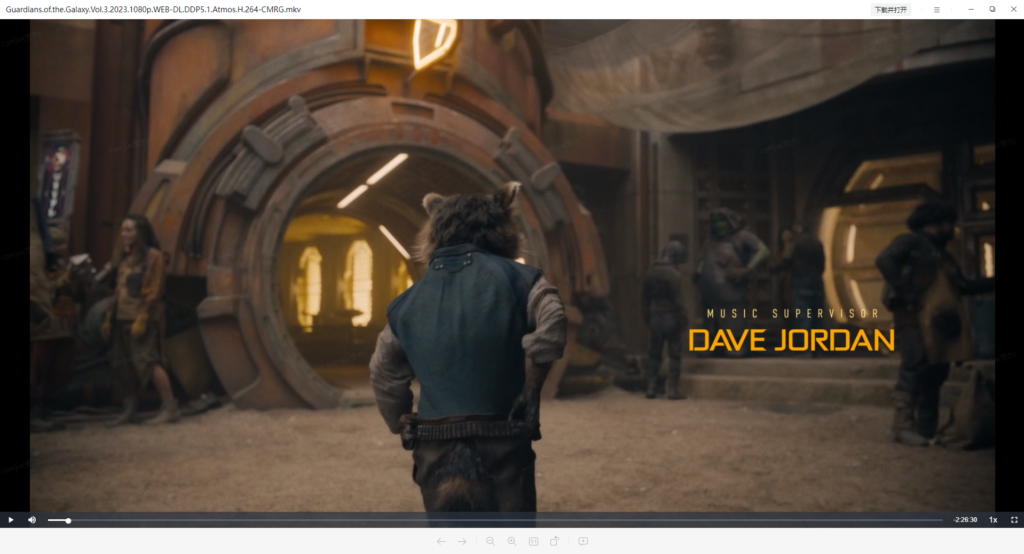Screen dimensions: 1024x554
Task: Restore down the player window
Action: (992, 9)
